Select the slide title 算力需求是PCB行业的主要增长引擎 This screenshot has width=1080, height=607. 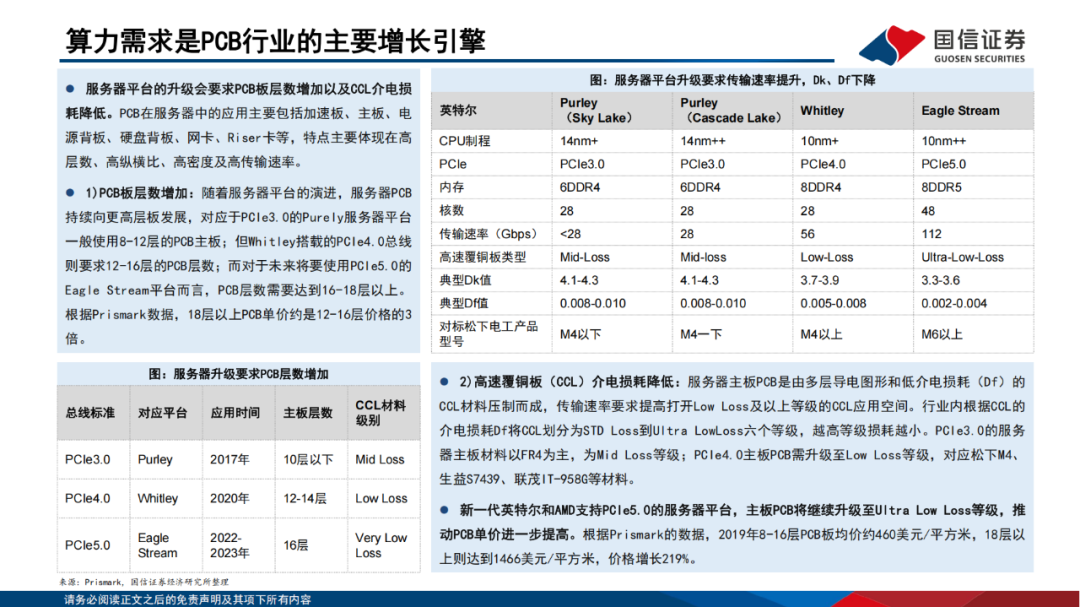click(276, 41)
